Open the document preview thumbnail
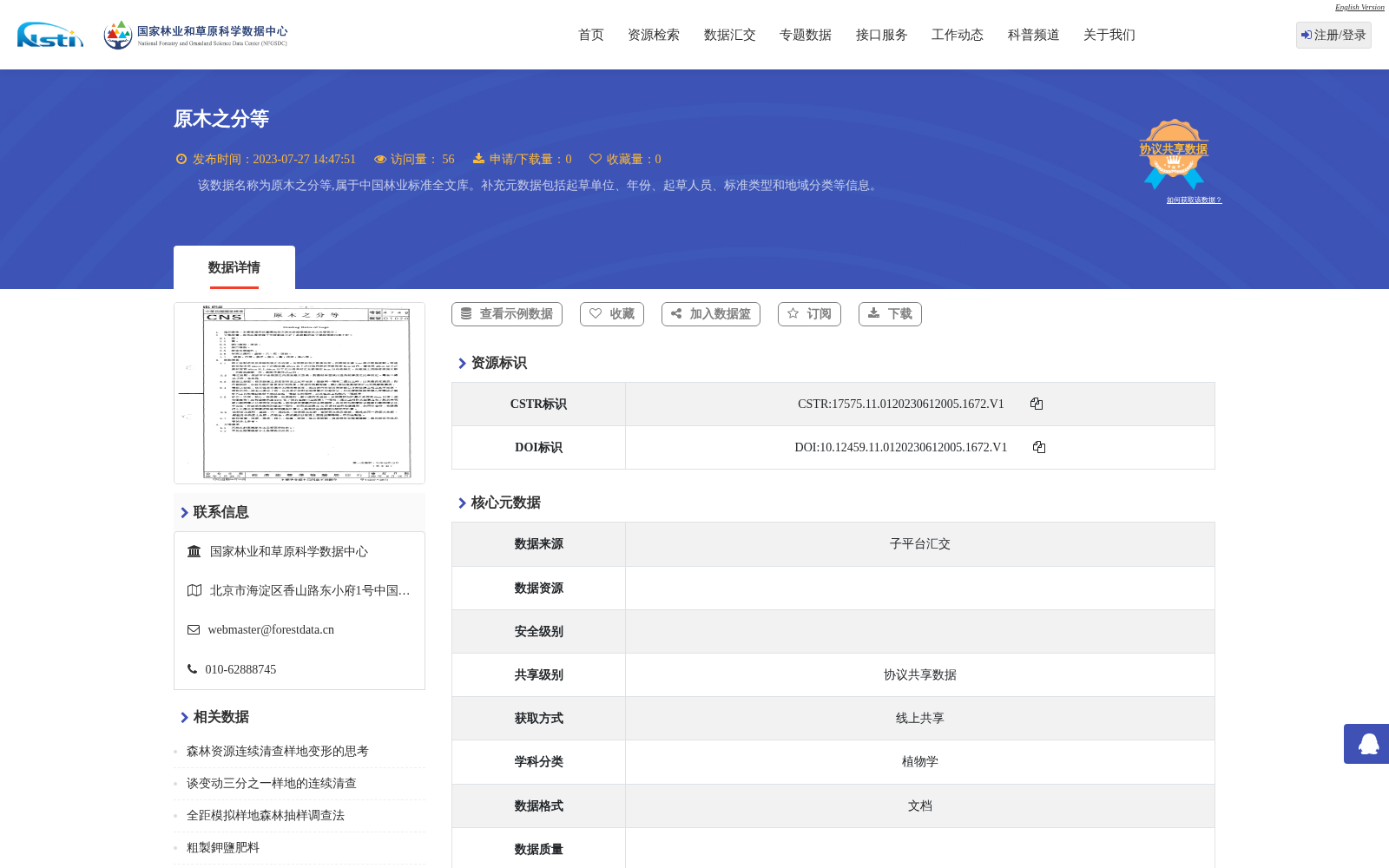Screen dimensions: 1389x868 300,393
